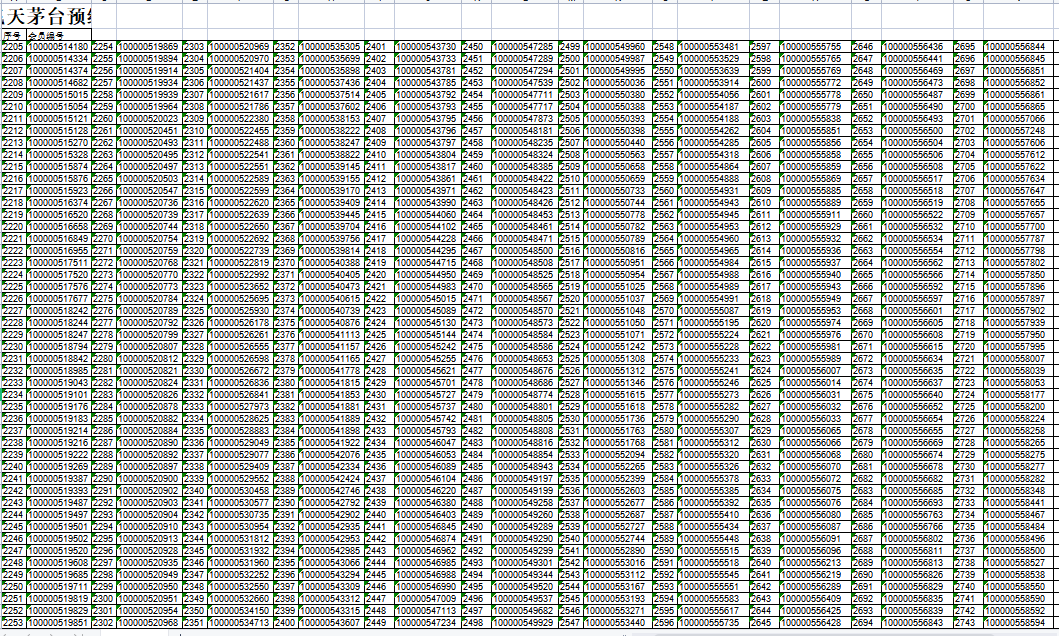Select the cell containing 100000549960
The height and width of the screenshot is (636, 1059).
[617, 47]
